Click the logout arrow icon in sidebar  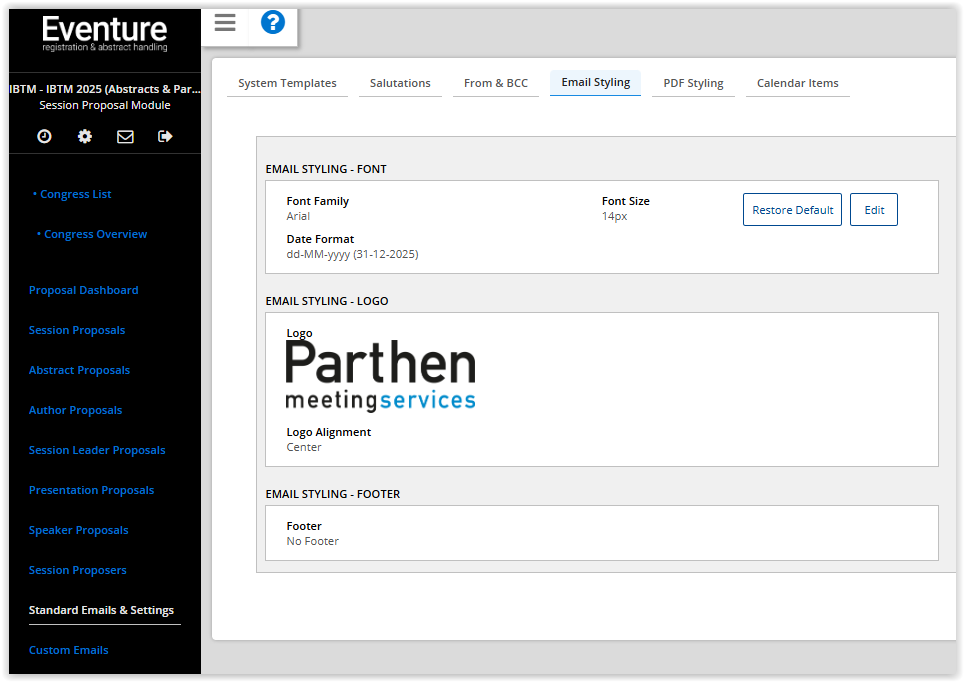(165, 136)
